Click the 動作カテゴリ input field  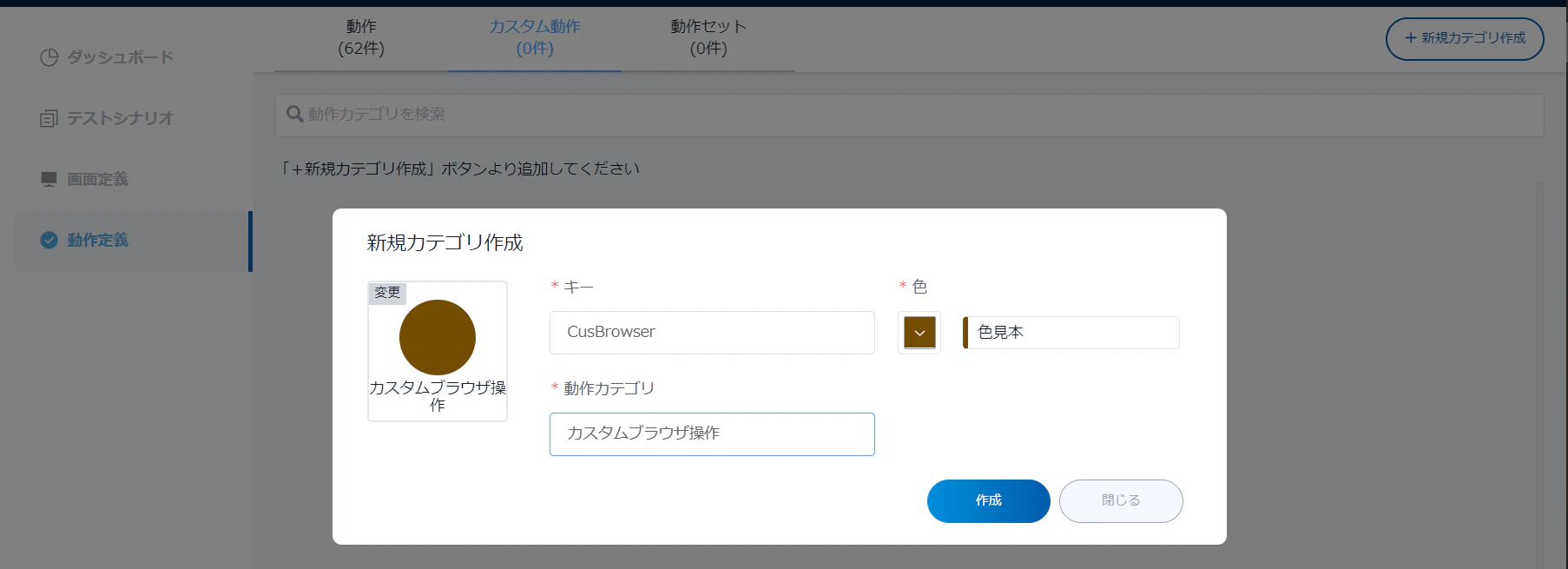click(x=712, y=434)
